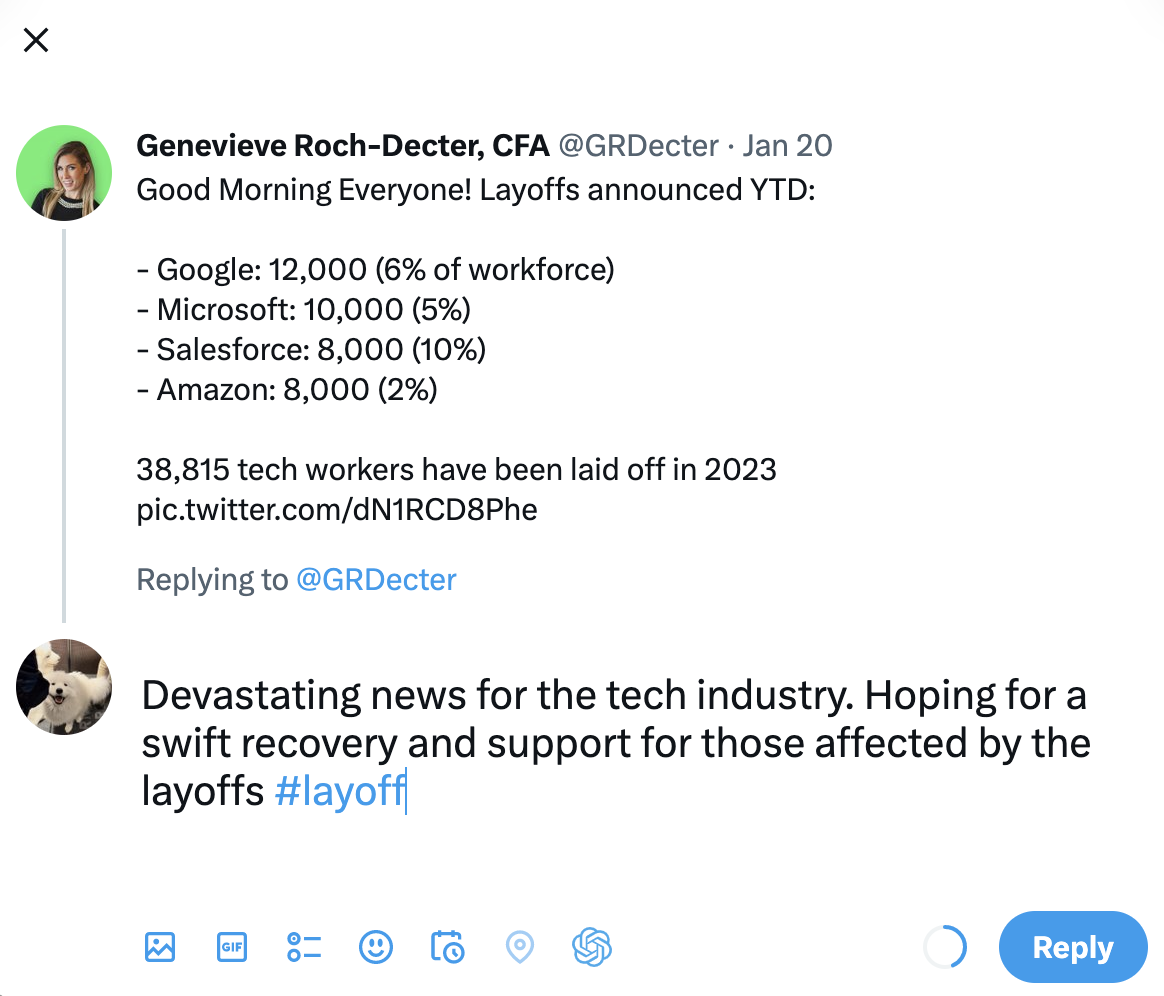Open the poll creation tool
The image size is (1164, 996).
[303, 946]
